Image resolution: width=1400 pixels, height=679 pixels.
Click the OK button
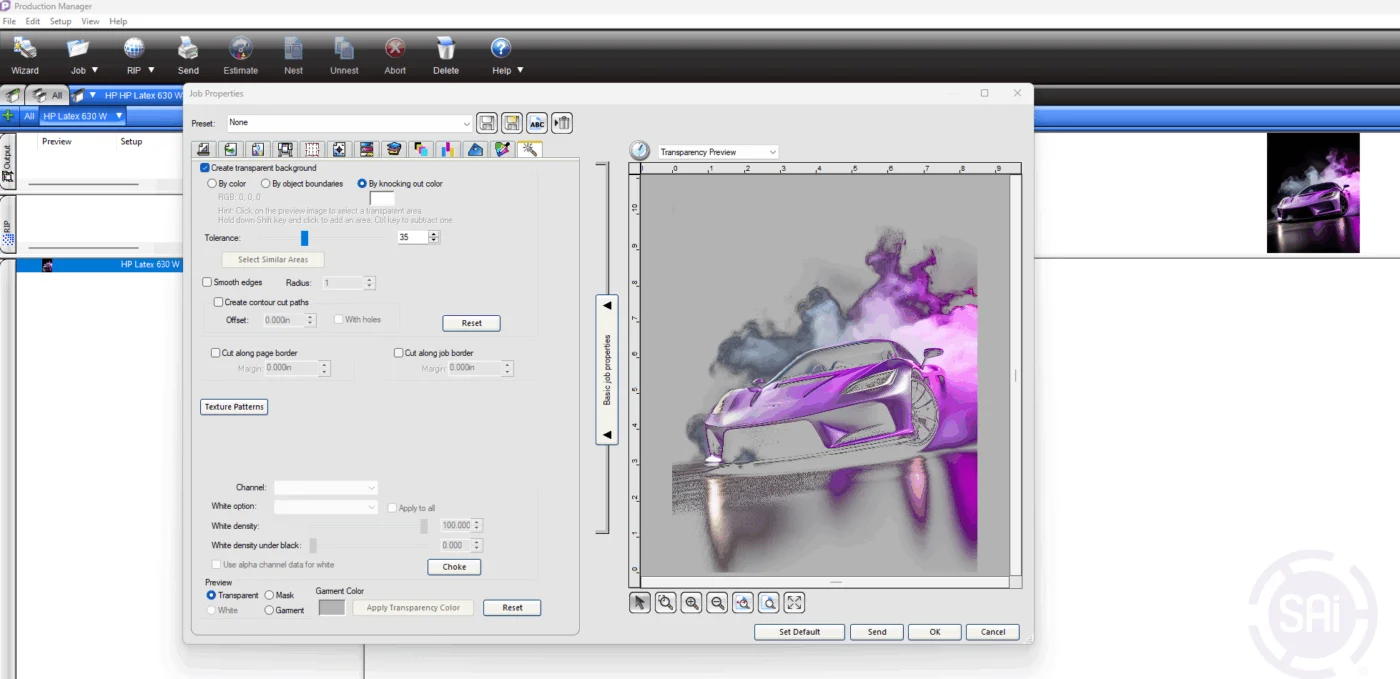click(x=934, y=632)
